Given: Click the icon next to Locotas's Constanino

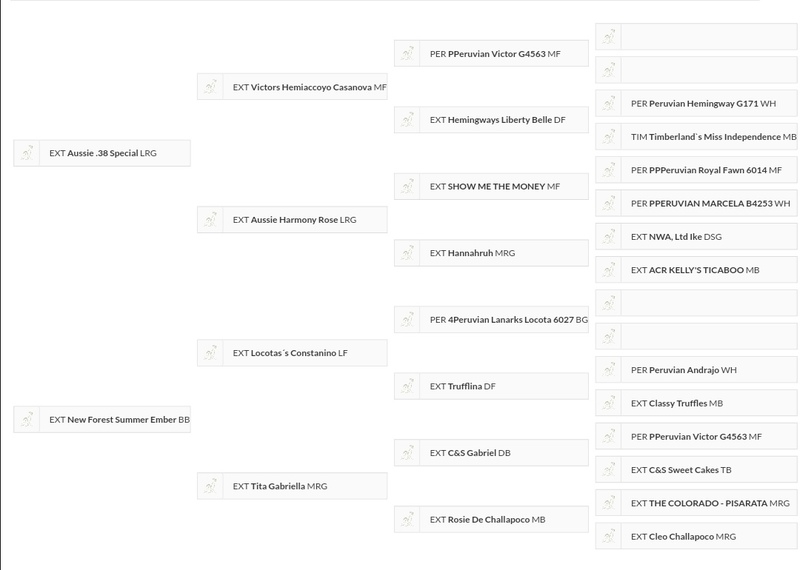Looking at the screenshot, I should pos(210,353).
